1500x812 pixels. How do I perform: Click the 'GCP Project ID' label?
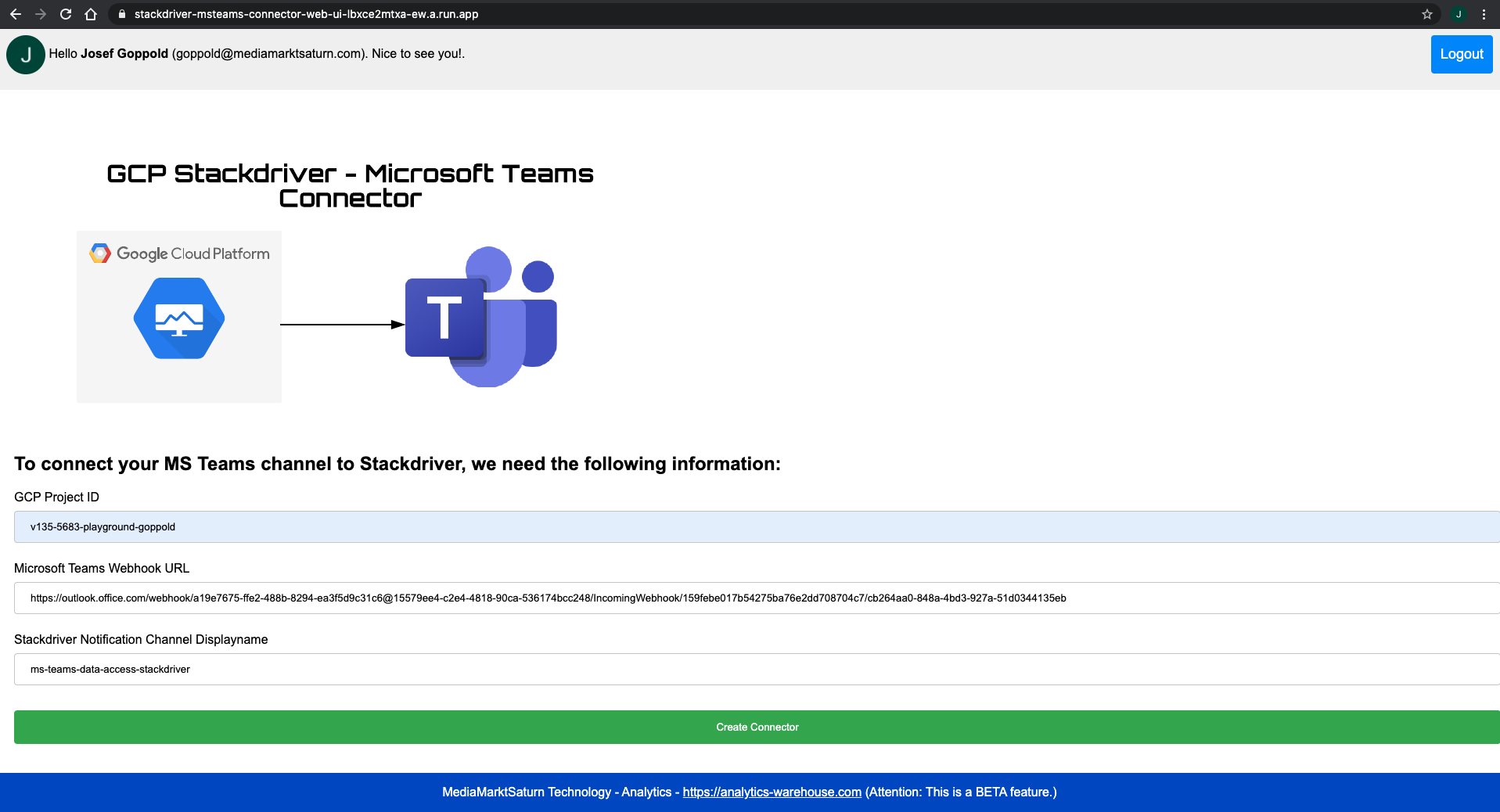(56, 497)
